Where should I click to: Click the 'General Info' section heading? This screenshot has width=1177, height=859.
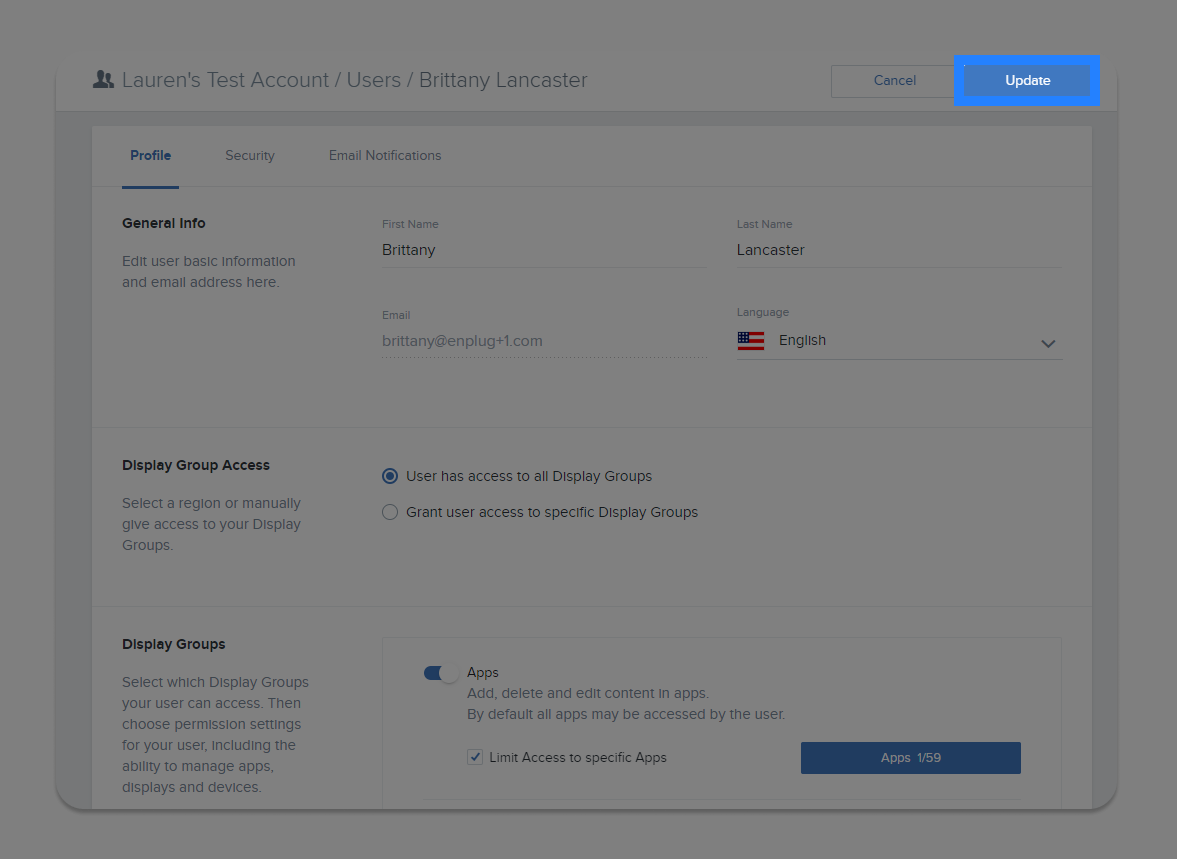tap(164, 223)
